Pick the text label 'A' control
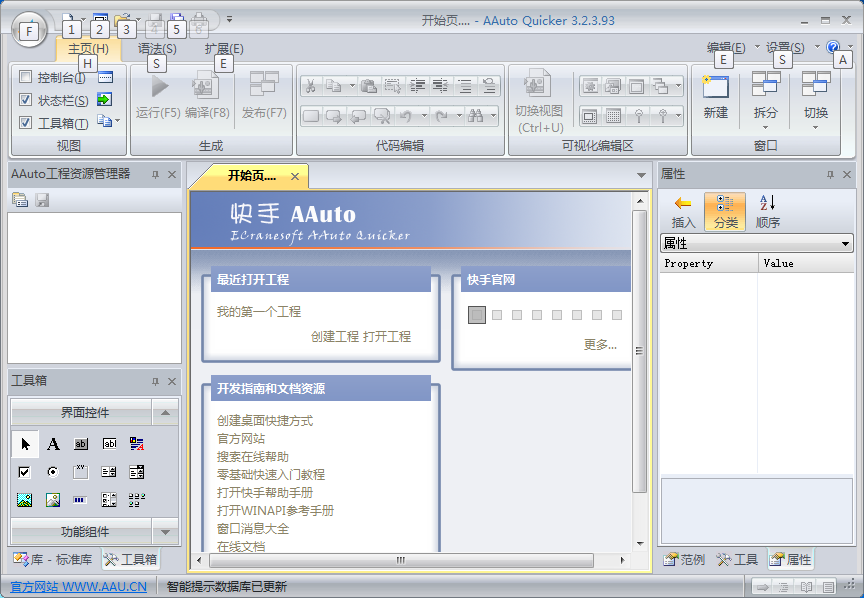The image size is (864, 598). tap(54, 444)
